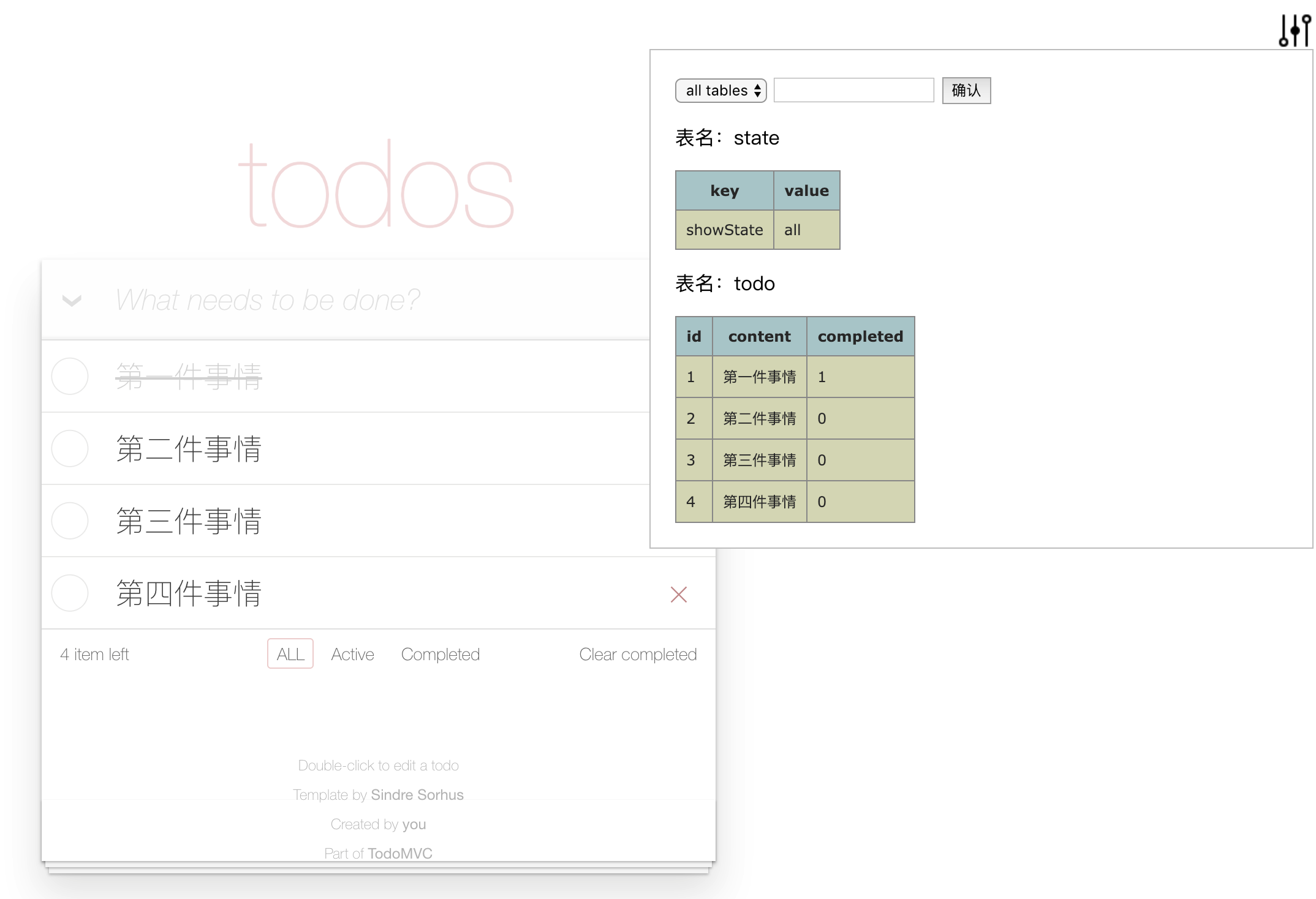The height and width of the screenshot is (899, 1316).
Task: Mark 第四件事情 as done
Action: click(x=70, y=593)
